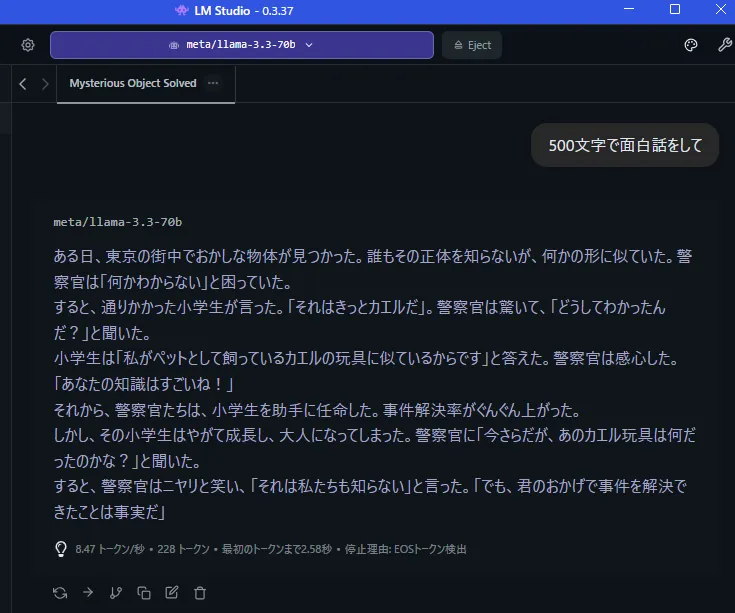Open the palette appearance settings icon
The height and width of the screenshot is (613, 735).
tap(690, 45)
